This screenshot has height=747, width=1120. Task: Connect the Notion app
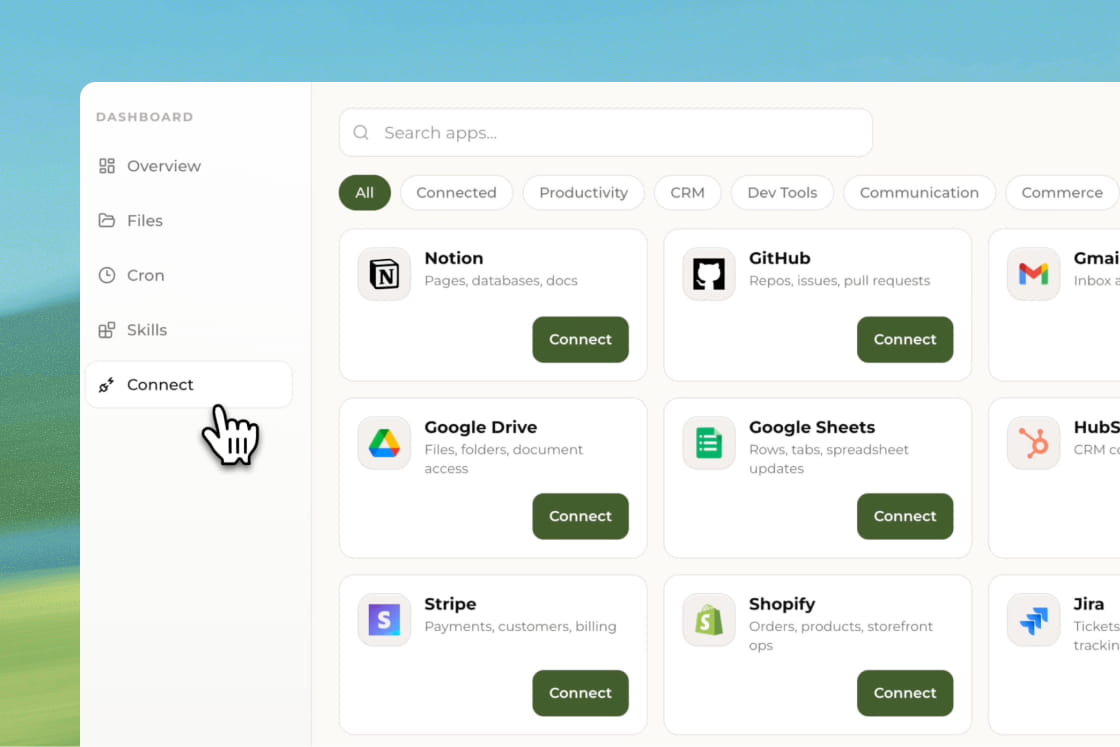581,339
